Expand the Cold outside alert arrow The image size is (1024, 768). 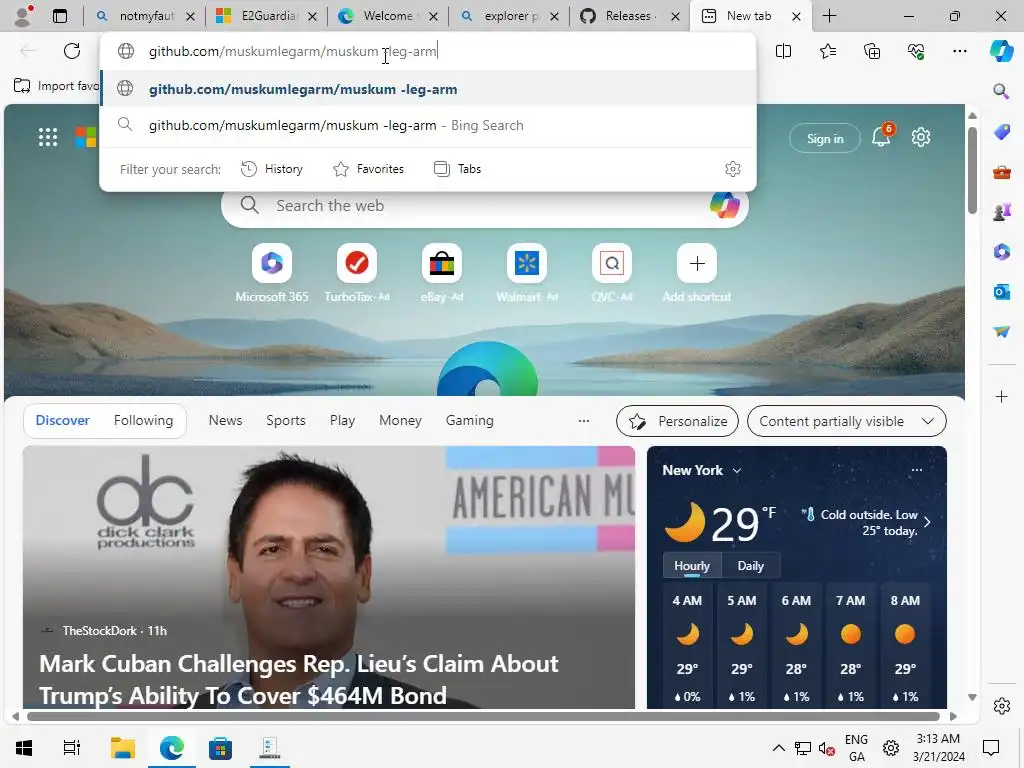click(927, 522)
